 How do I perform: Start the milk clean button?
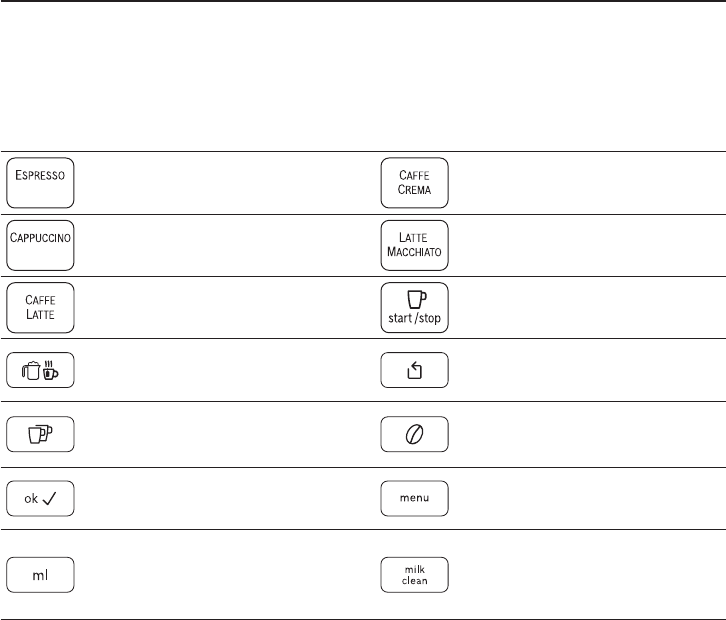coord(415,576)
